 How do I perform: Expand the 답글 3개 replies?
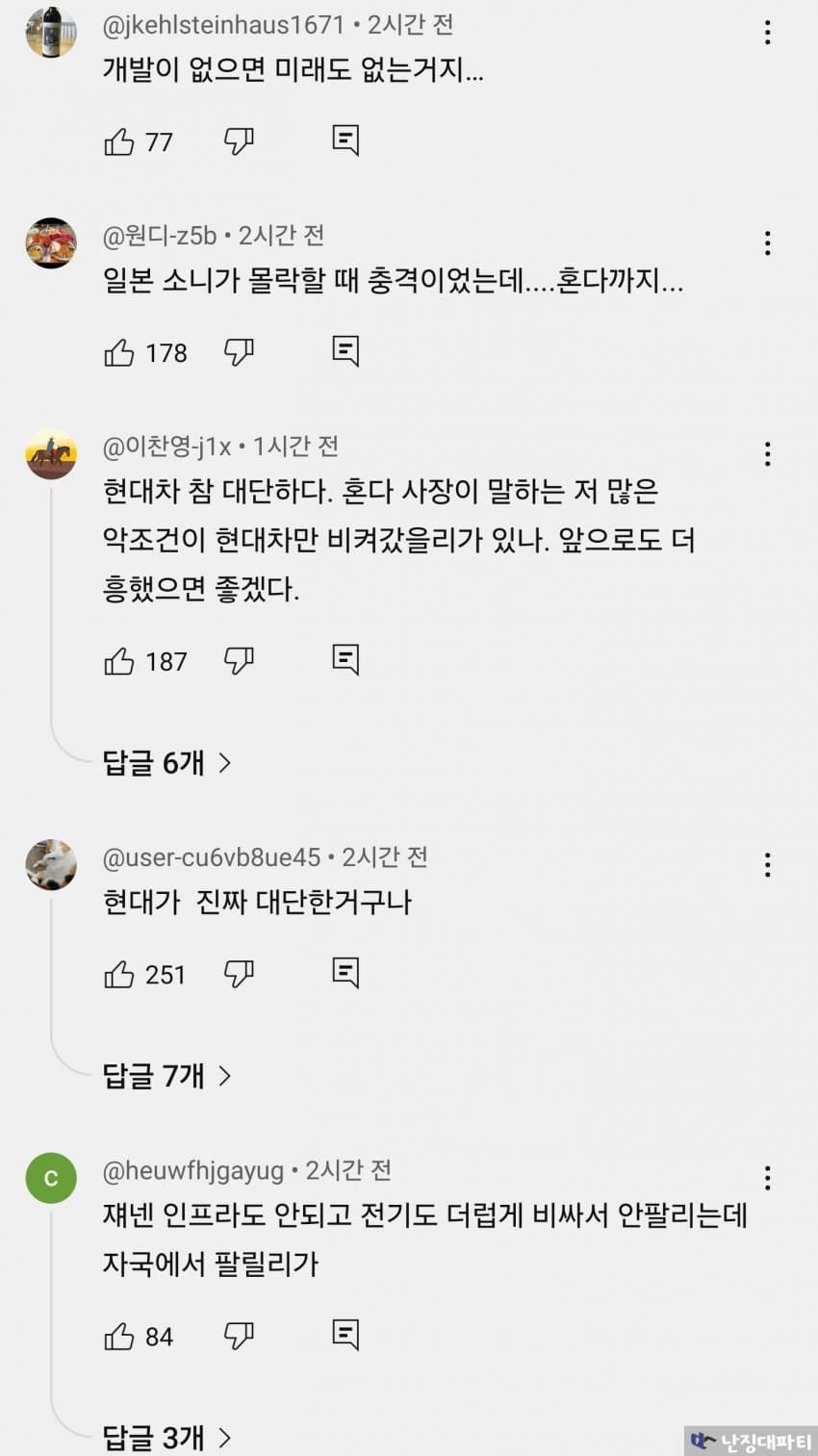[167, 1438]
